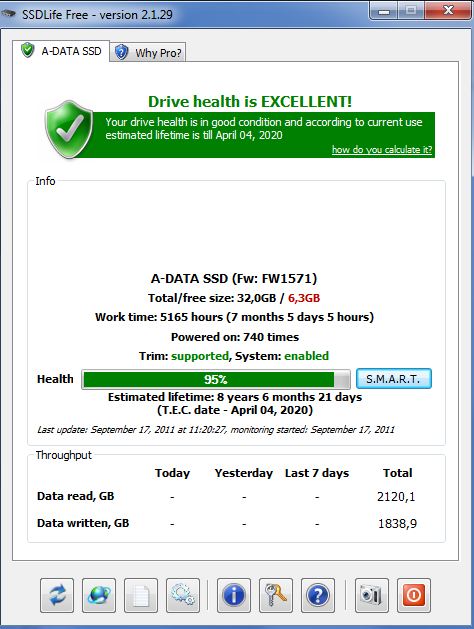The width and height of the screenshot is (474, 629).
Task: Select the A-DATA SSD tab
Action: [61, 51]
